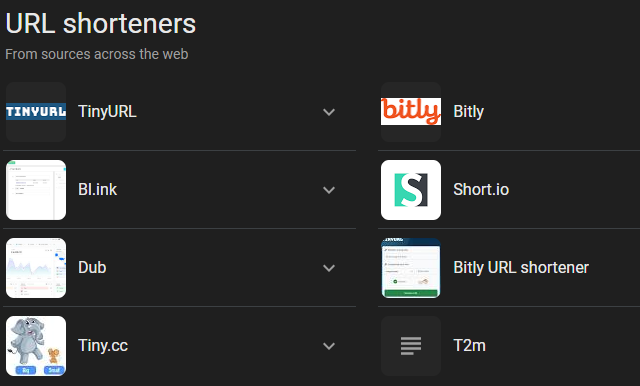Open the Bitly URL shortener text link
640x386 pixels.
521,267
